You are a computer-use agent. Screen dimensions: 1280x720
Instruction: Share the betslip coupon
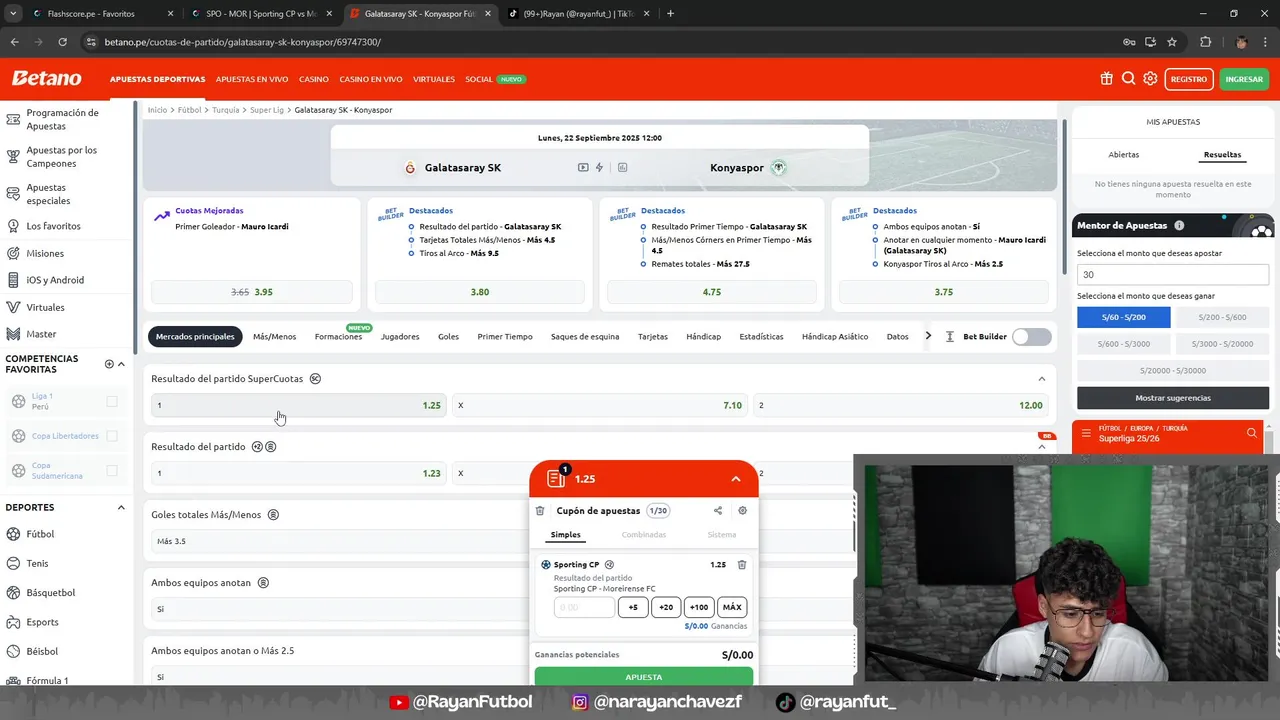click(718, 511)
